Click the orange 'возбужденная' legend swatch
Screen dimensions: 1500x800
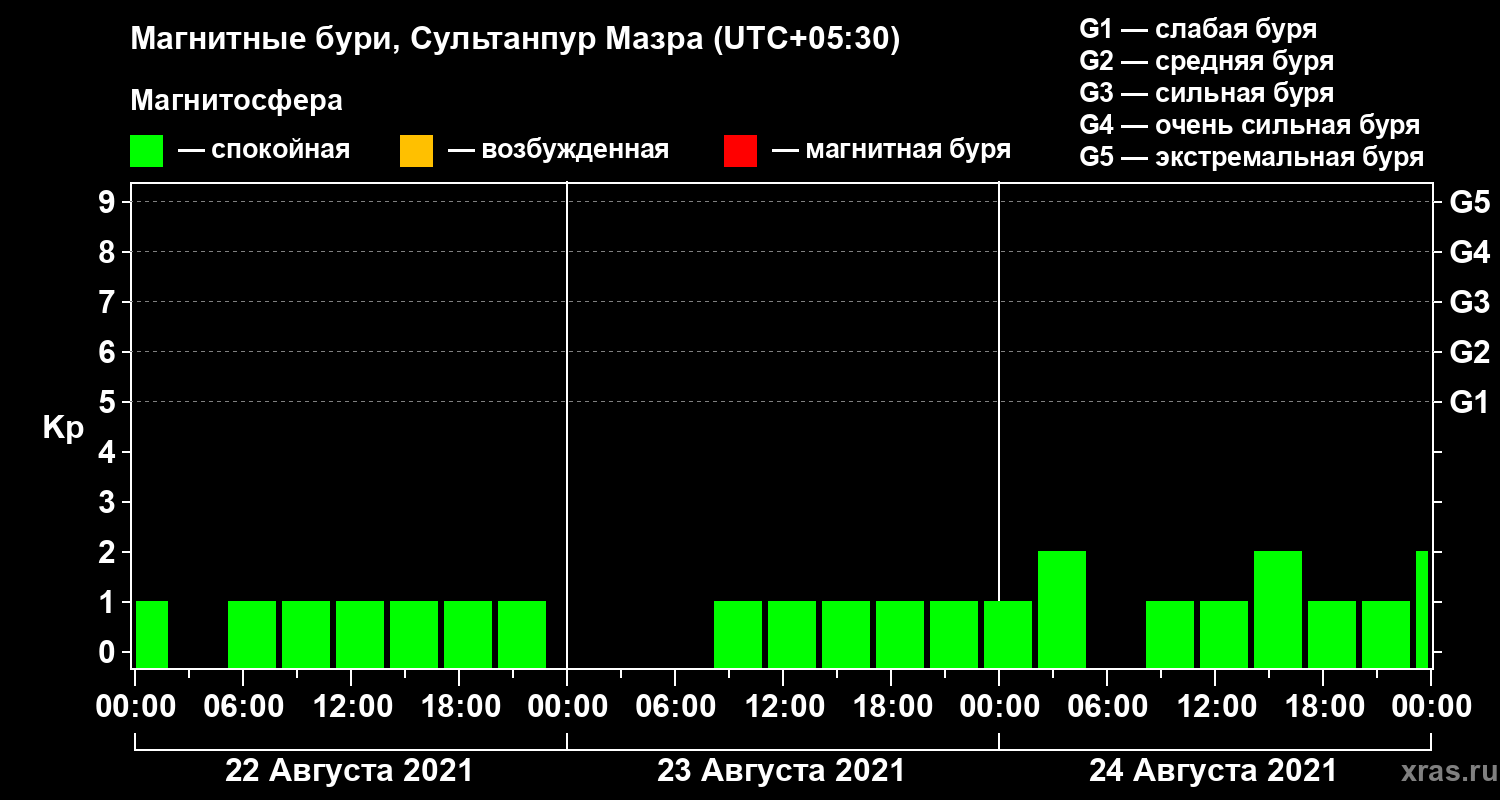416,151
